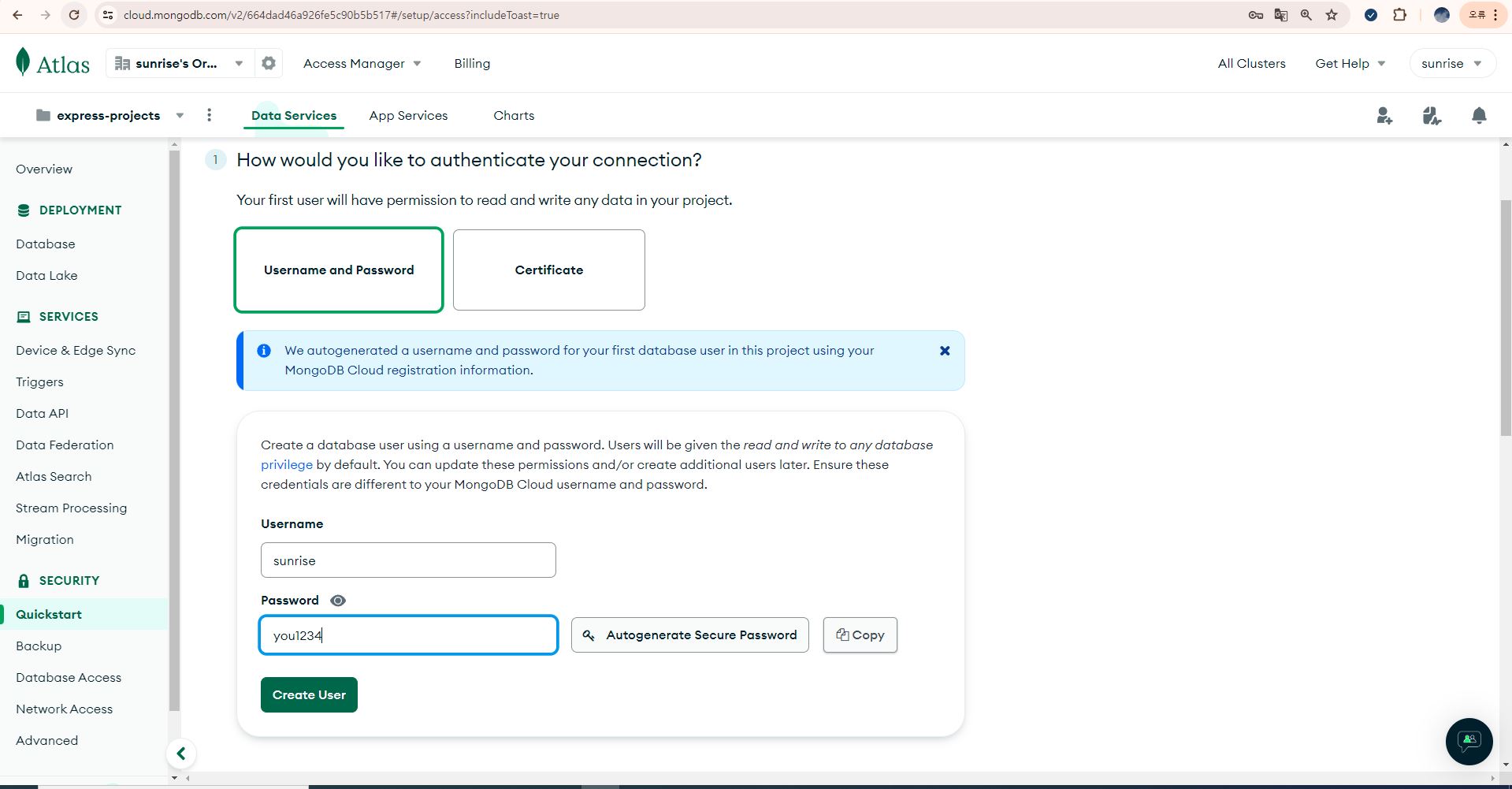Viewport: 1512px width, 789px height.
Task: Open project options three-dot menu
Action: (209, 115)
